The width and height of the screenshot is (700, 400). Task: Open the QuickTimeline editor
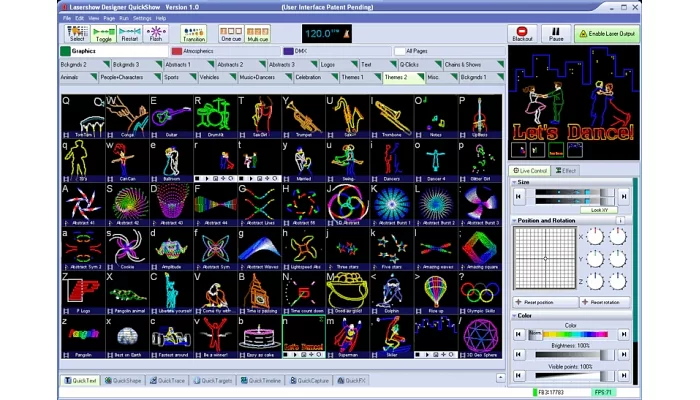(x=261, y=380)
